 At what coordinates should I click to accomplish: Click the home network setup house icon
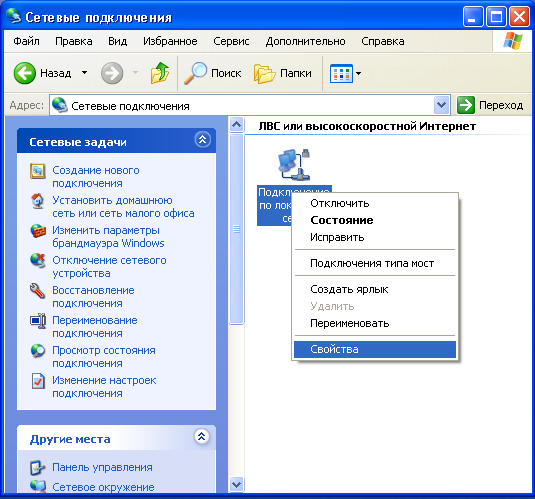(38, 201)
